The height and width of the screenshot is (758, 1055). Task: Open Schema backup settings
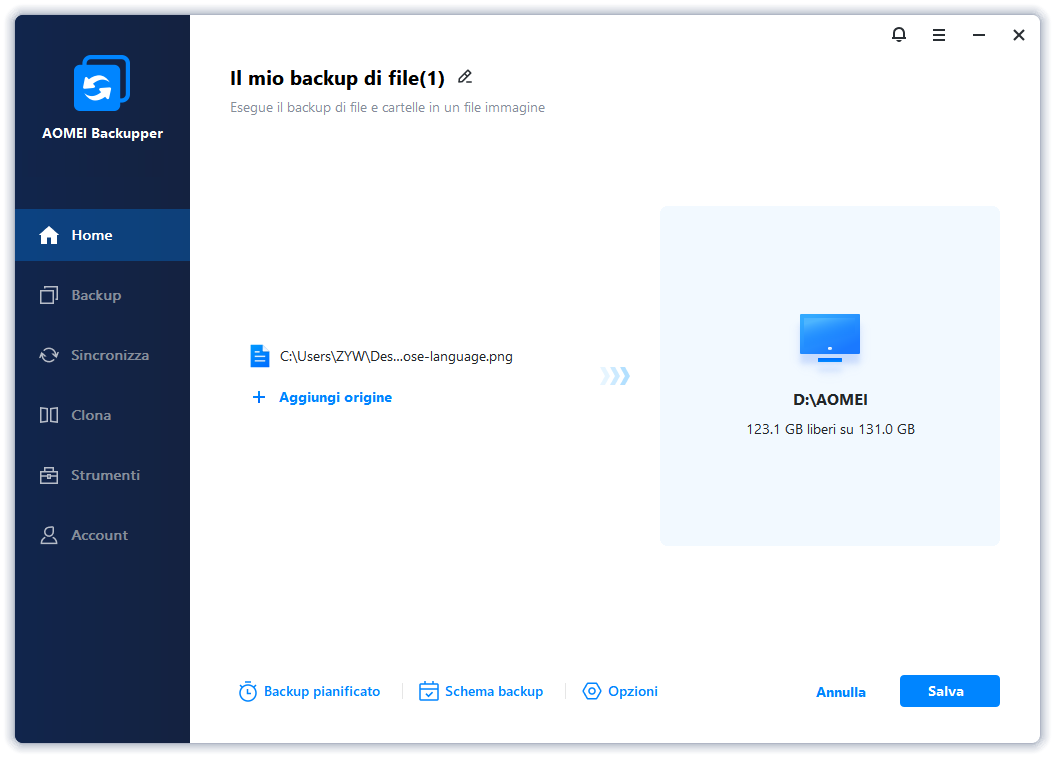tap(481, 691)
